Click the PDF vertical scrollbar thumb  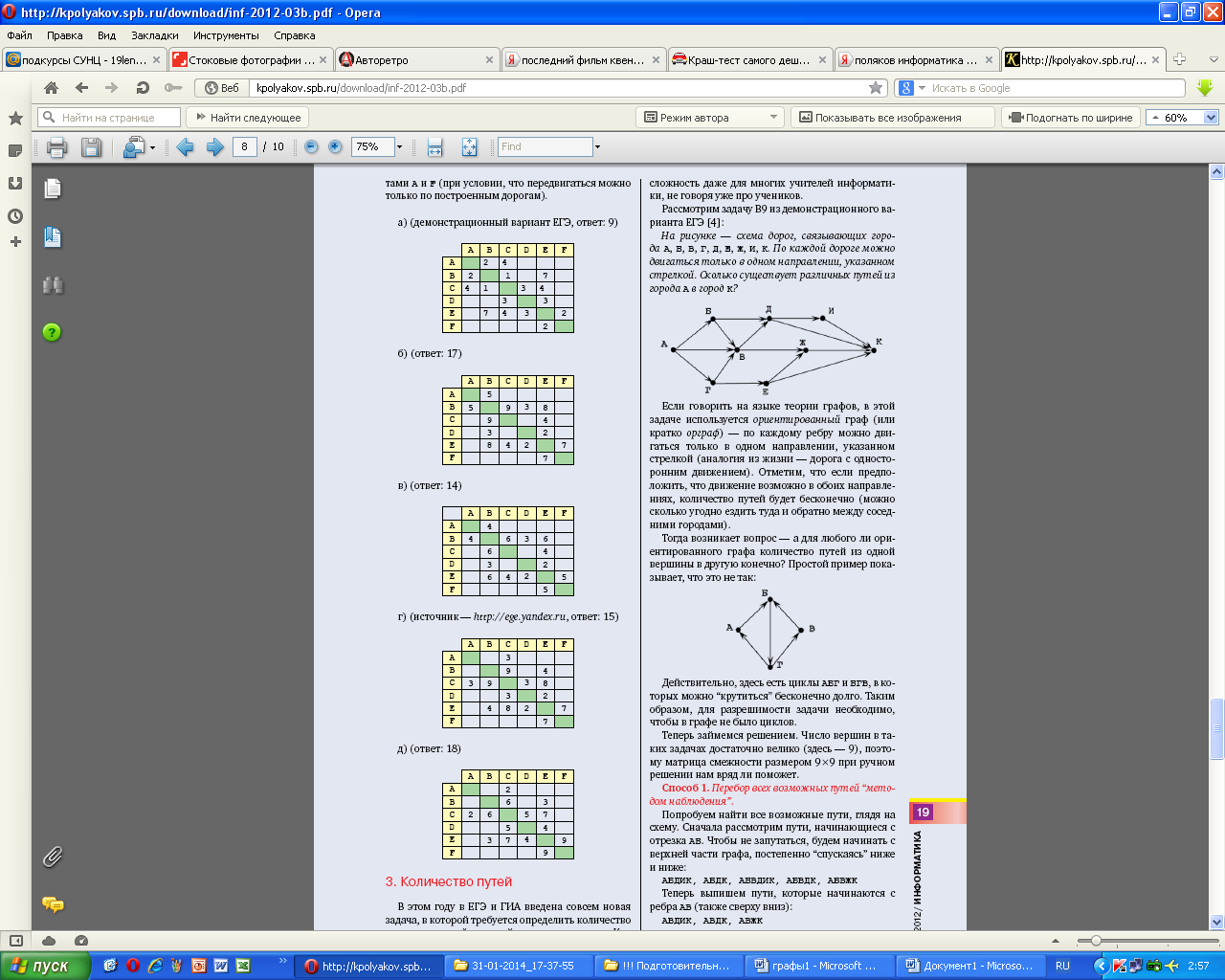click(1216, 729)
